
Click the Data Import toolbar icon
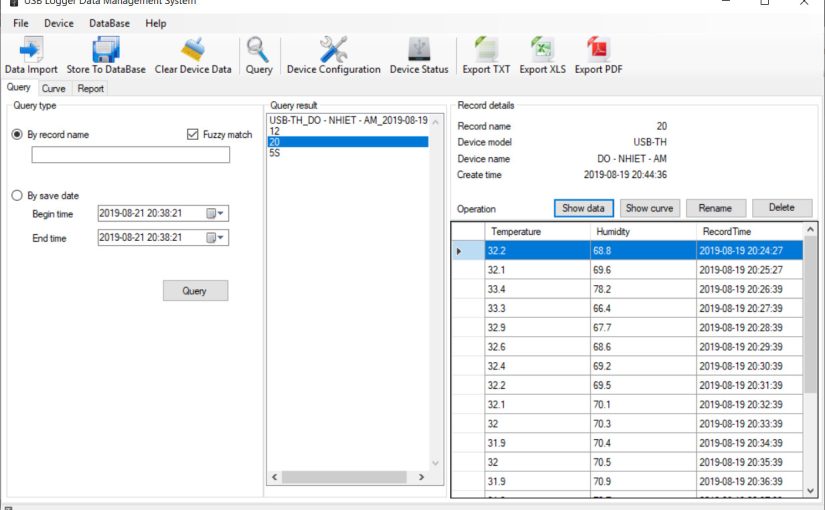click(x=31, y=50)
